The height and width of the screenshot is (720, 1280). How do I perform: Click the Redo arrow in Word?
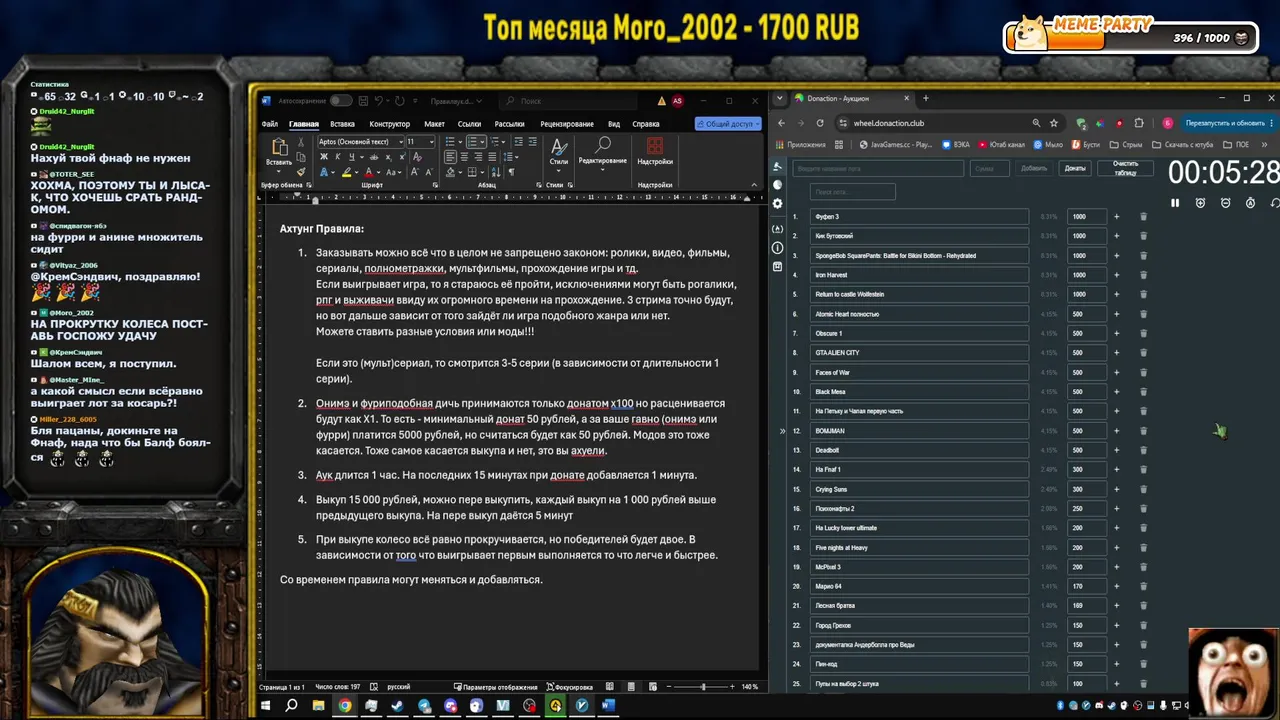pos(400,101)
